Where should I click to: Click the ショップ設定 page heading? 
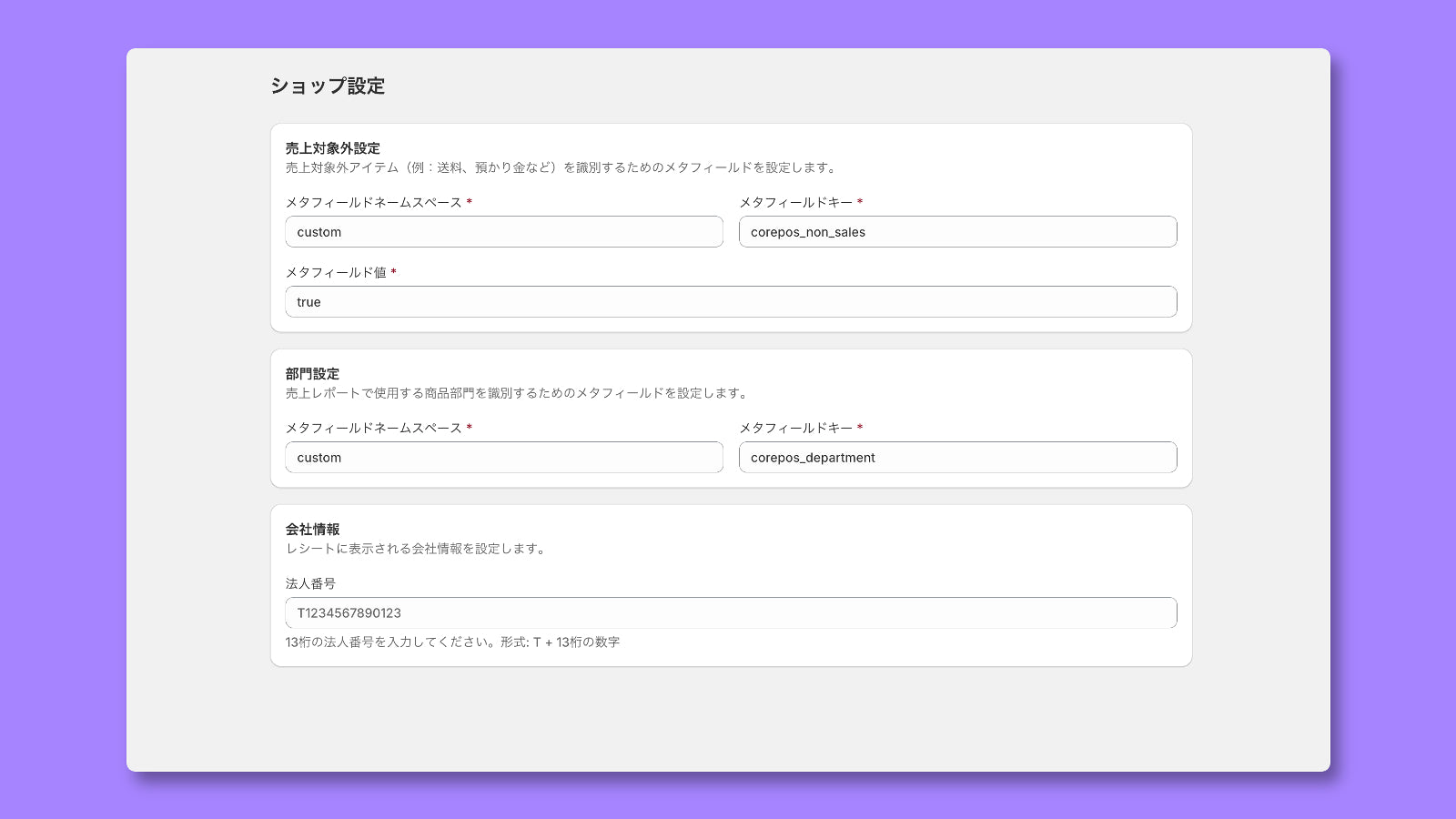327,86
